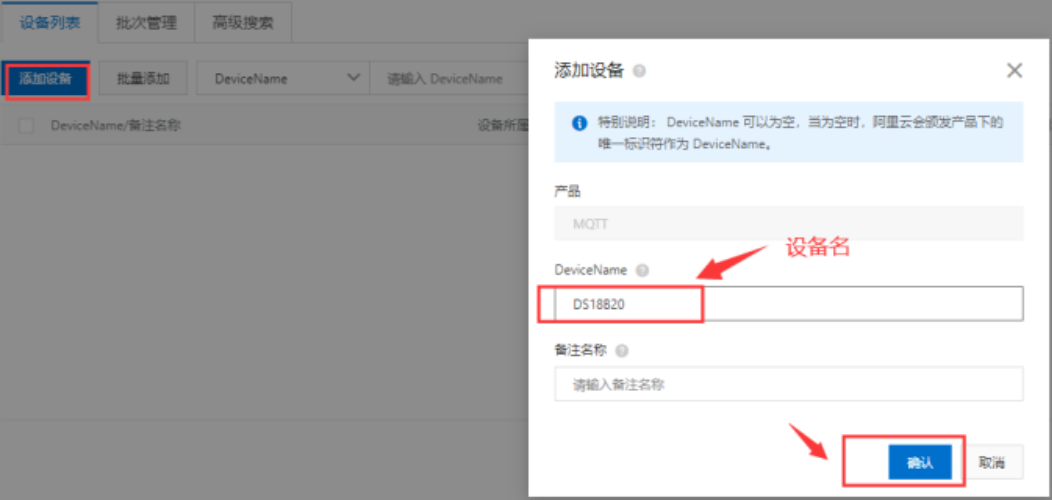Confirm with the 确认 button
This screenshot has height=500, width=1052.
click(920, 462)
